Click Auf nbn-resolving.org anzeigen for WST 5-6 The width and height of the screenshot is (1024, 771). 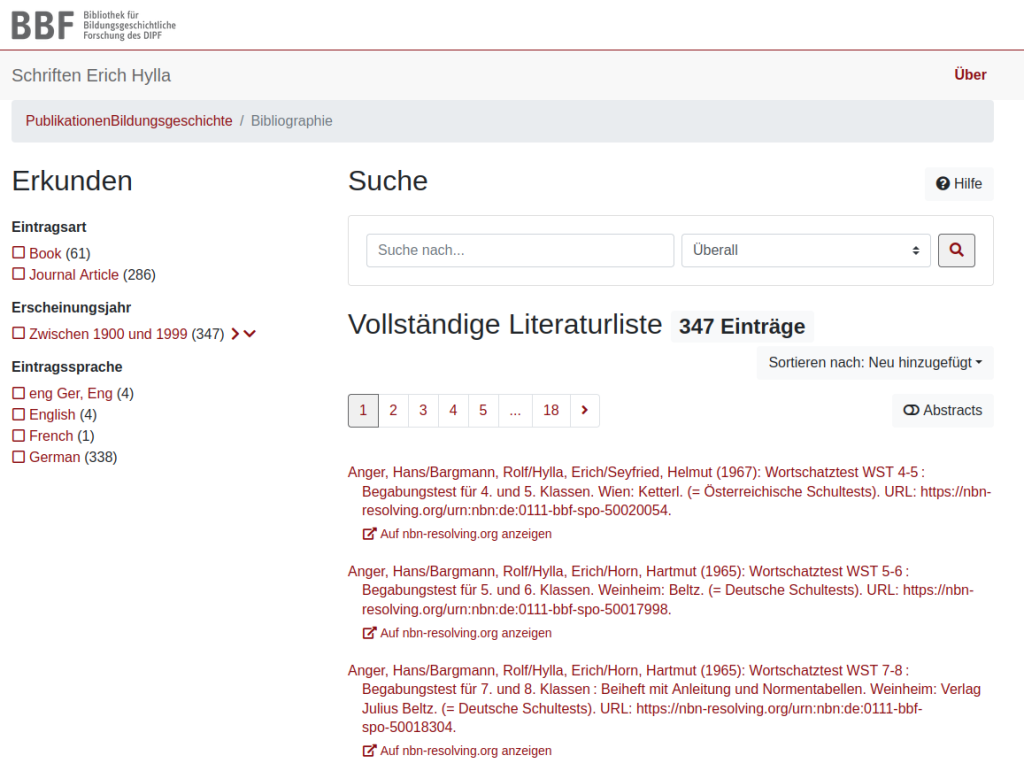point(466,633)
